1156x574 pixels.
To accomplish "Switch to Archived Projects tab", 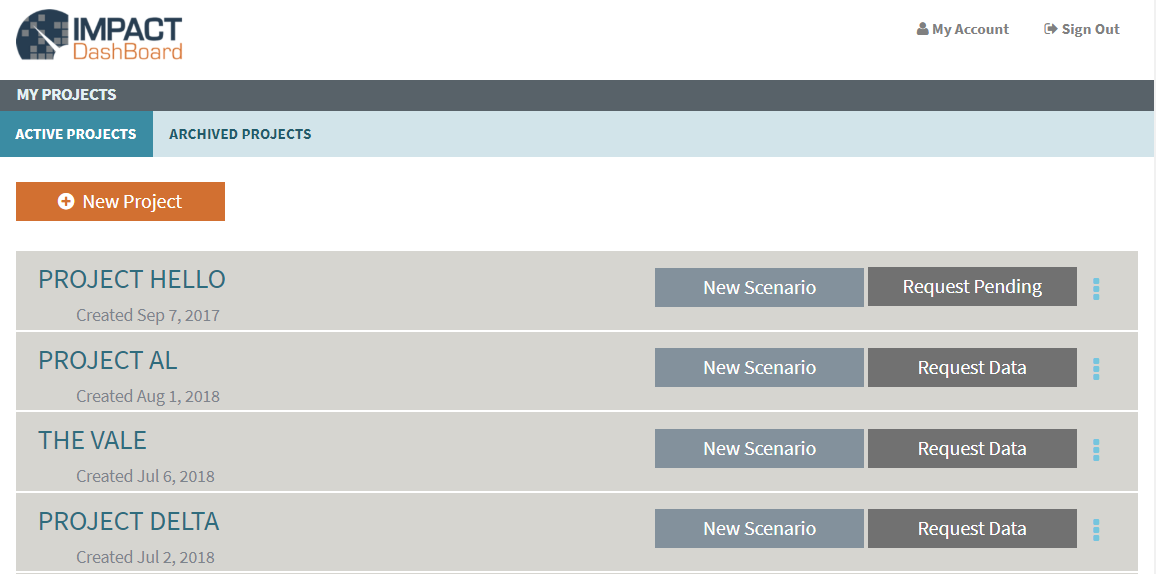I will [x=240, y=134].
